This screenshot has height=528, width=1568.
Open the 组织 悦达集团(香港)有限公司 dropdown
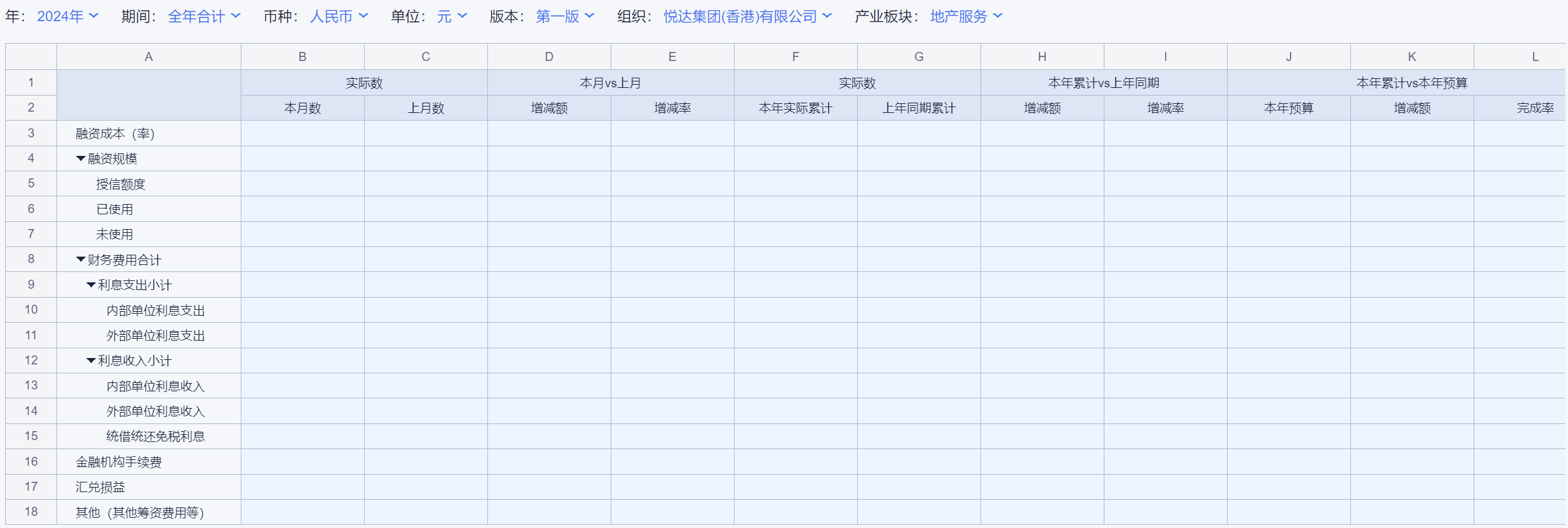[x=747, y=17]
